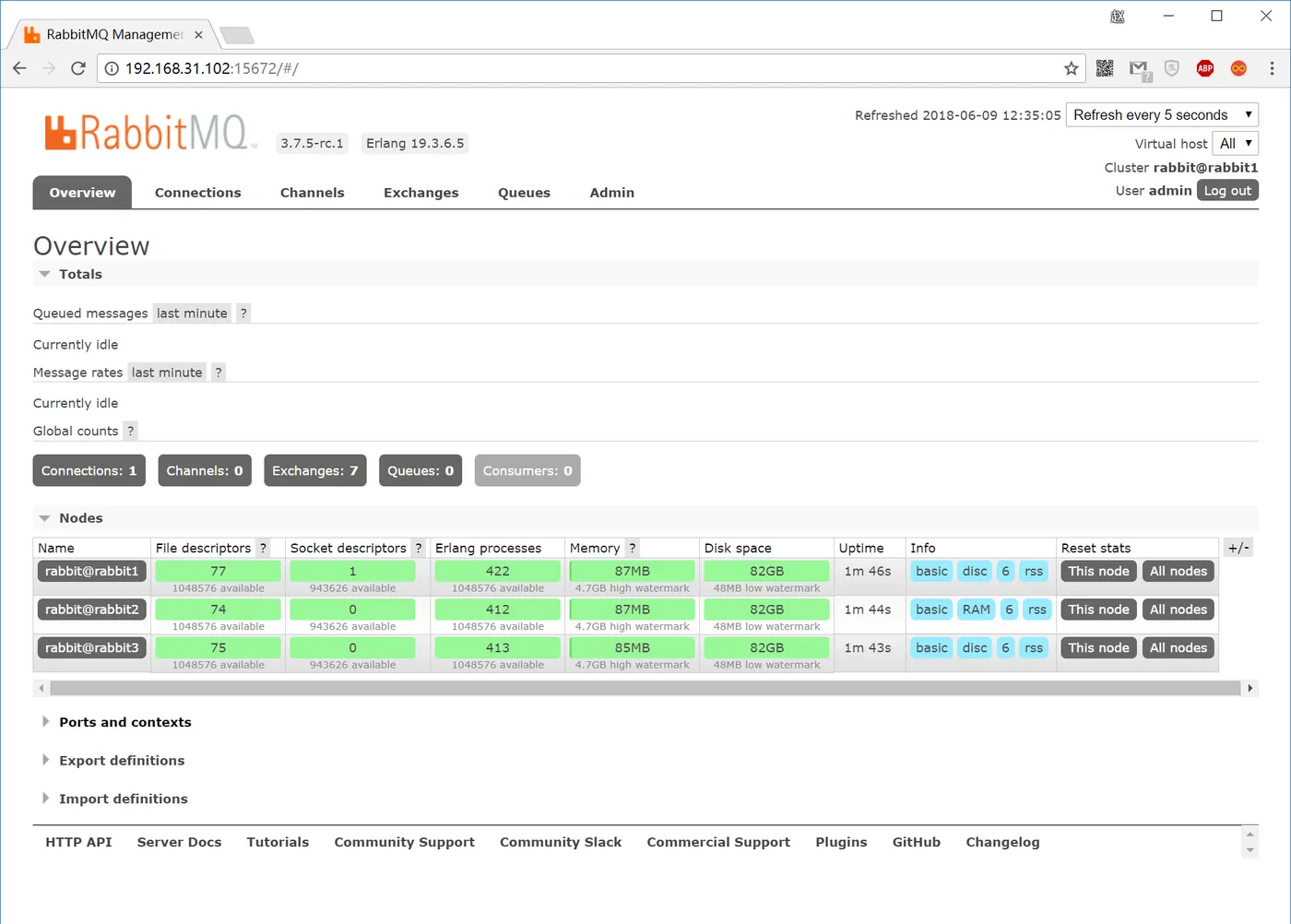Viewport: 1291px width, 924px height.
Task: Click the help icon beside Message rates
Action: click(219, 373)
